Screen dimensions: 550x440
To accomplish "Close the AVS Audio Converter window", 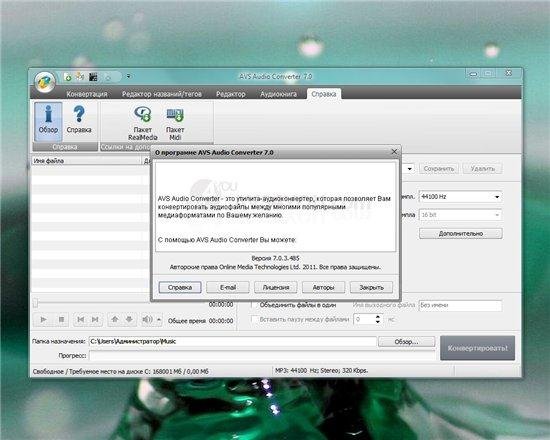I will 508,73.
